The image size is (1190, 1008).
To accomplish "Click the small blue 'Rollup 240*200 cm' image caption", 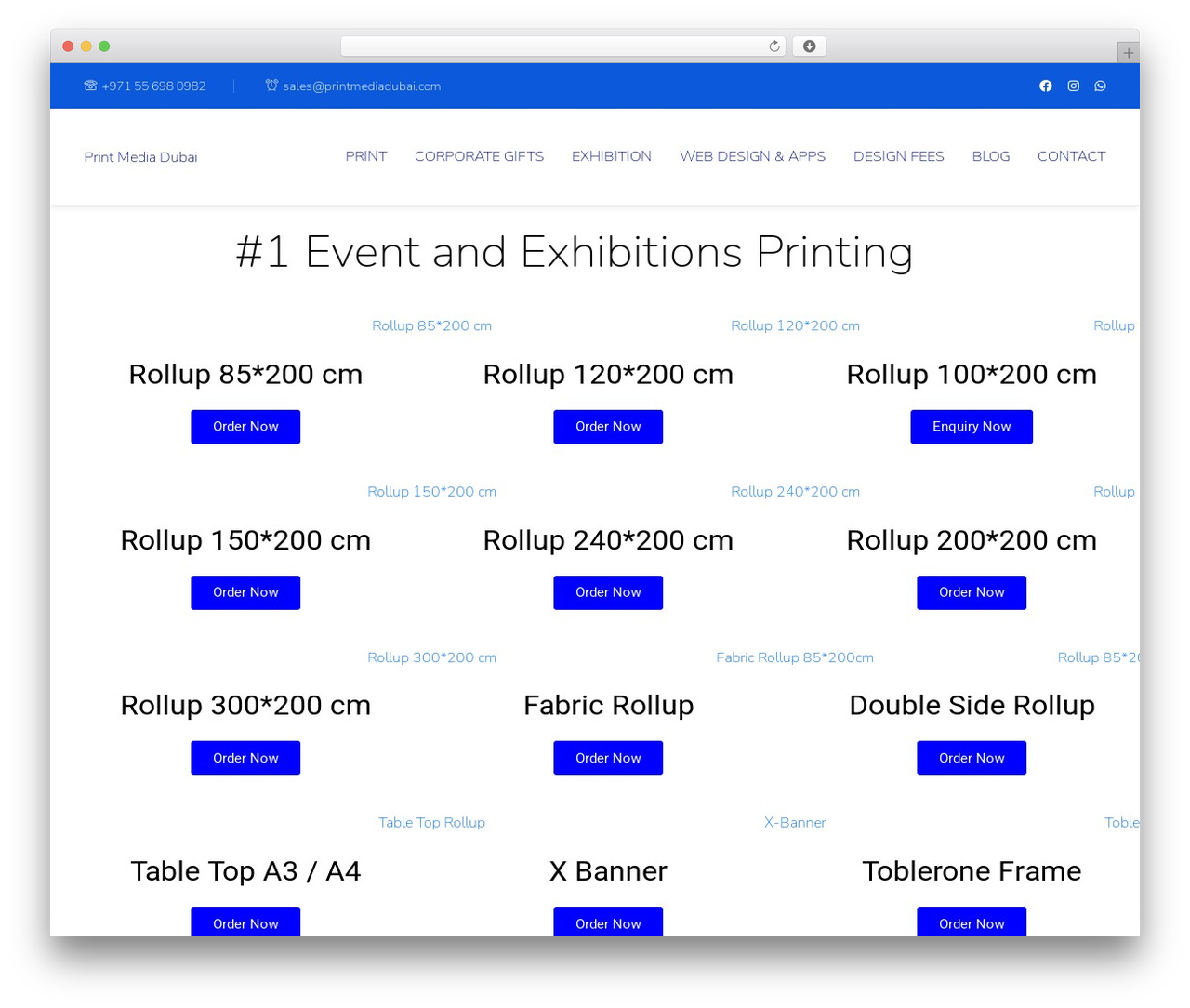I will [796, 491].
